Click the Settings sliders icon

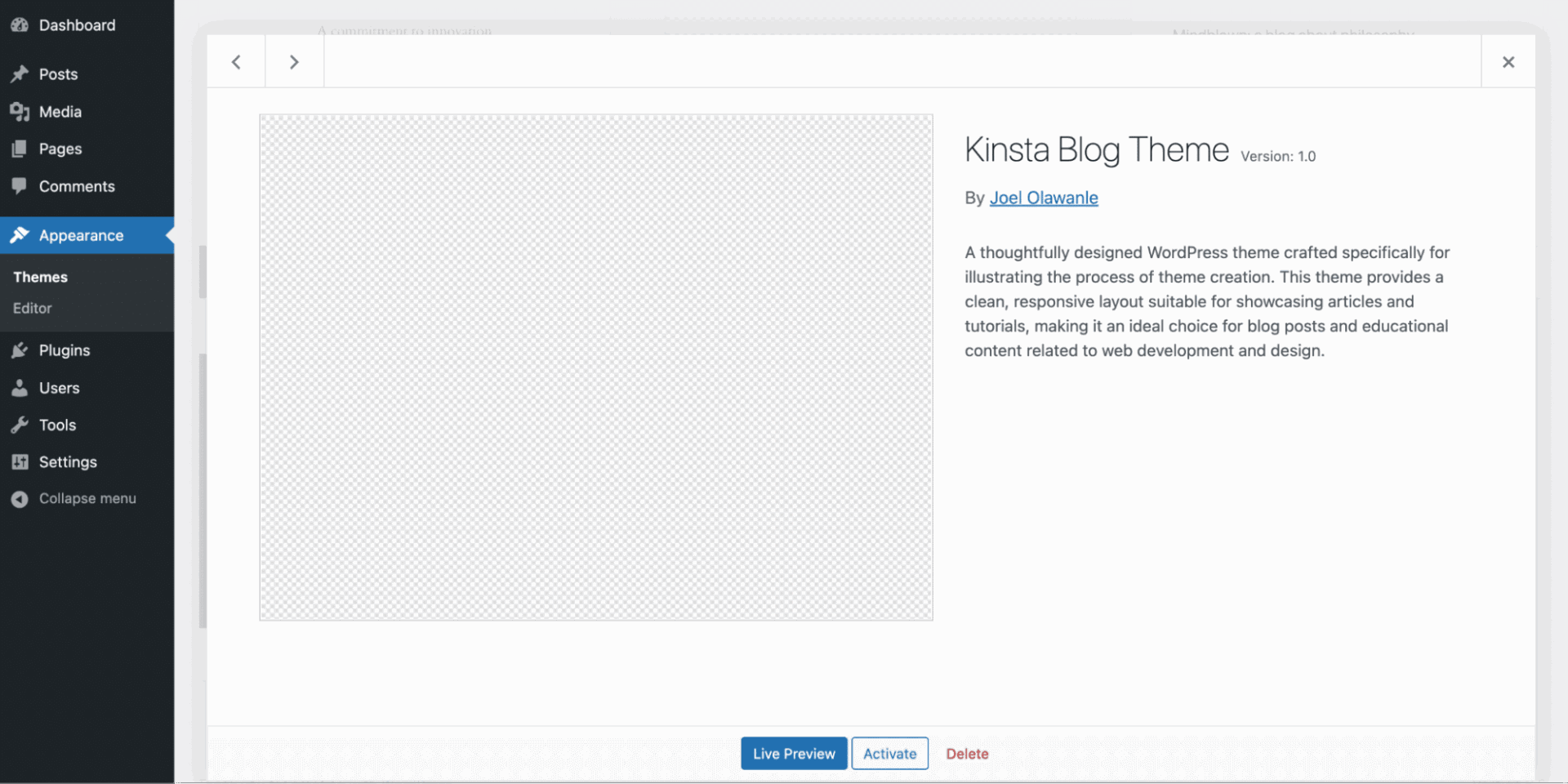[20, 462]
